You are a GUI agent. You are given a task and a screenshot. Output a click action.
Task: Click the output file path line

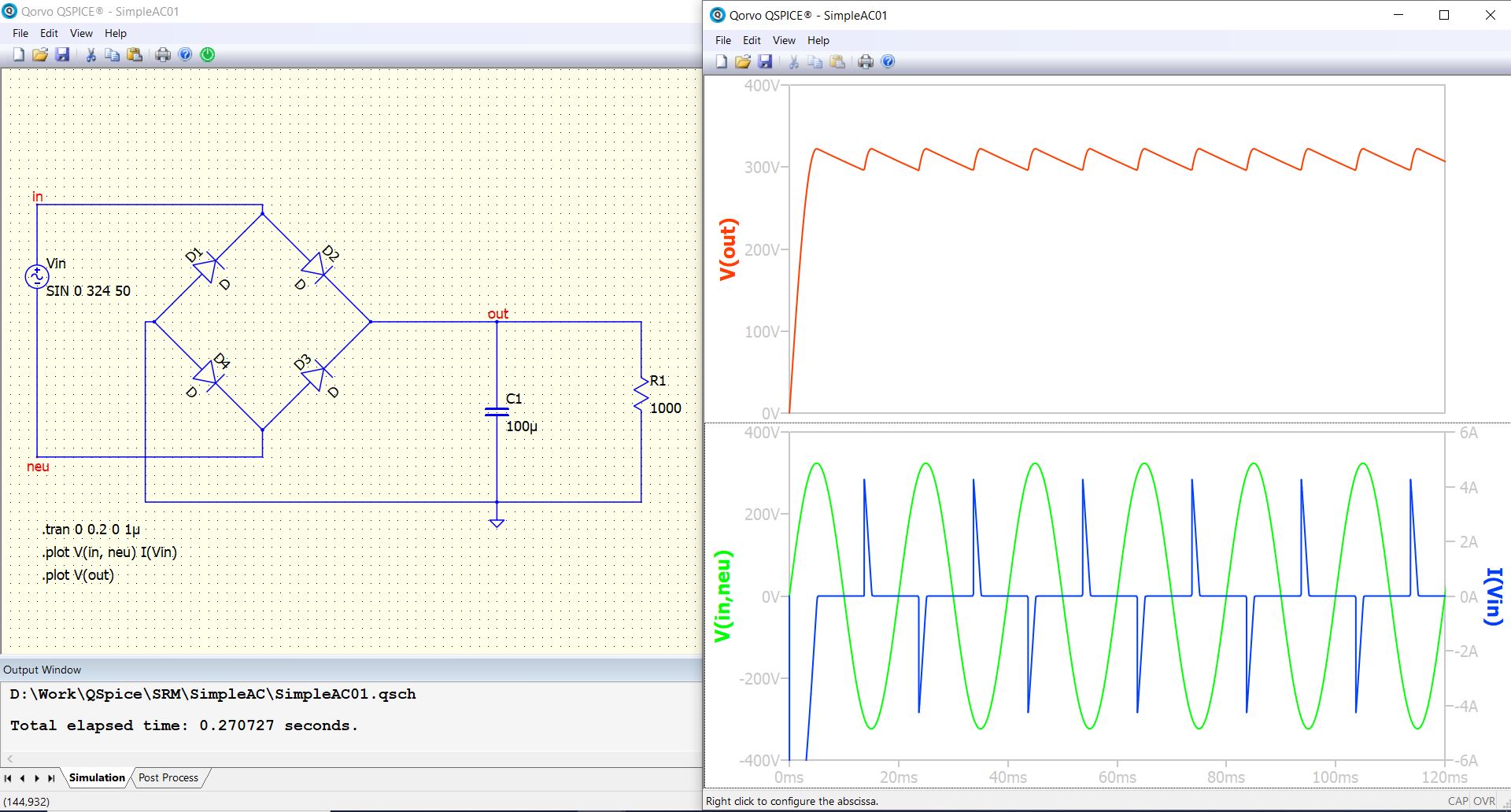click(x=212, y=694)
